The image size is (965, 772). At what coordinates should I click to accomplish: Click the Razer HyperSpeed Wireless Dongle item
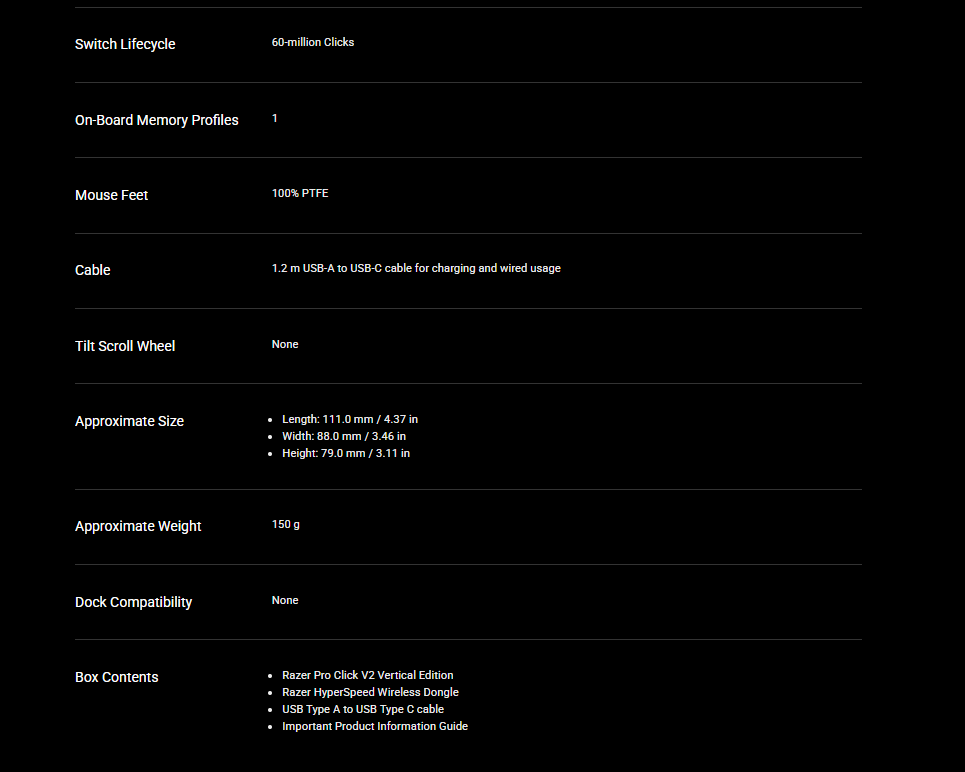point(370,692)
